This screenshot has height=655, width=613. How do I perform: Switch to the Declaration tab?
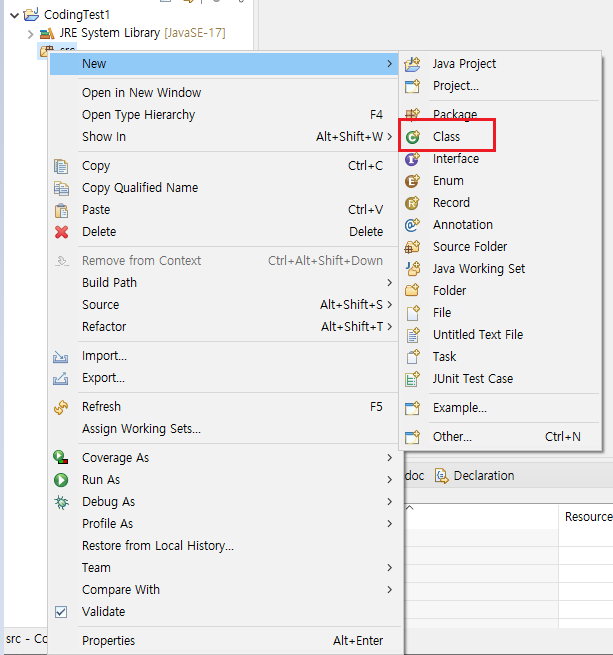(475, 476)
